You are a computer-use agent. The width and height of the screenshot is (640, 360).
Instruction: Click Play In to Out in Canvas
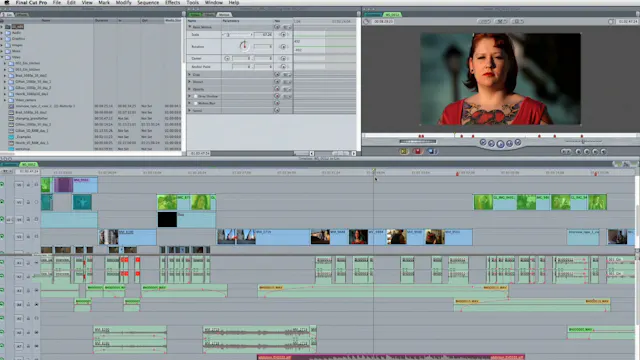[x=491, y=143]
